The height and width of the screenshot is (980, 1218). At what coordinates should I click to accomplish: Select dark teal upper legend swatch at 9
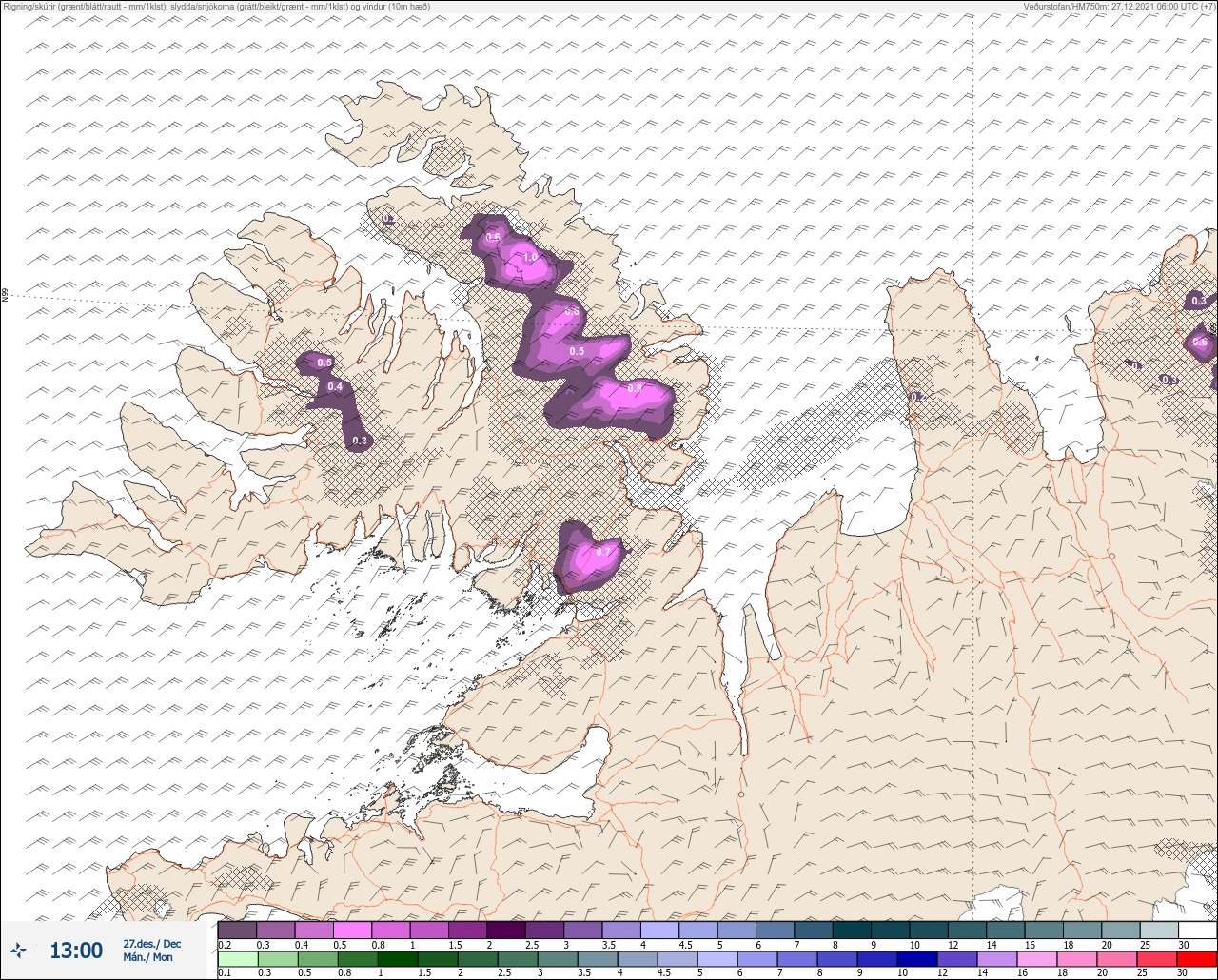point(891,930)
